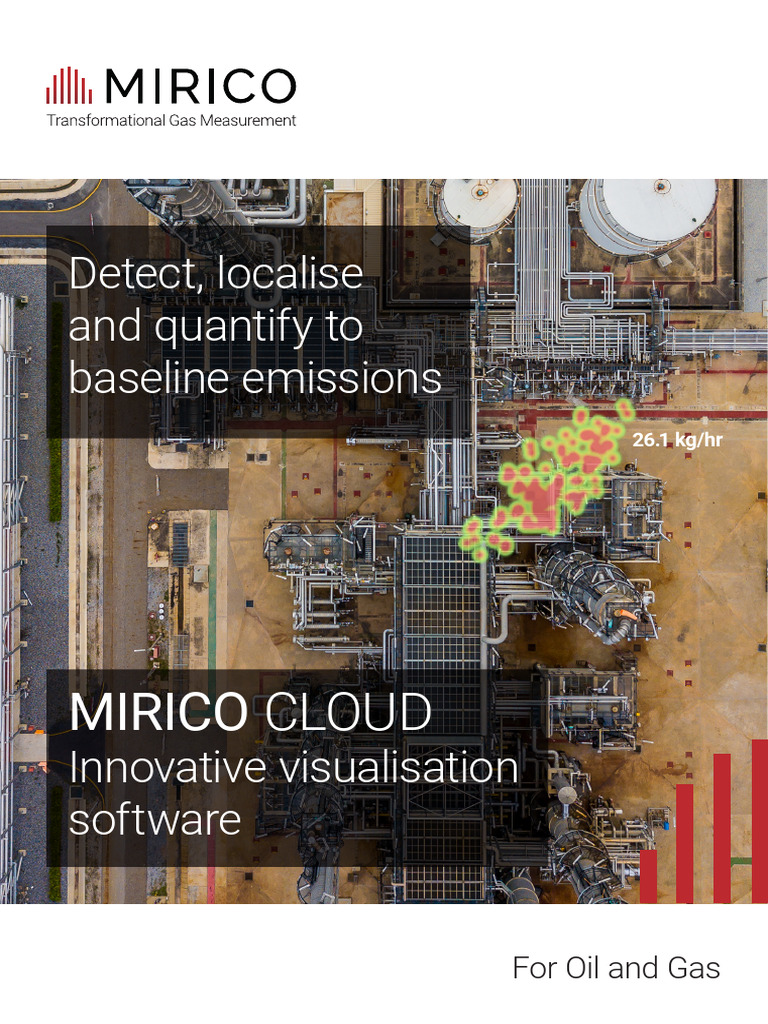
Task: Click the 'For Oil and Gas' text
Action: point(616,968)
